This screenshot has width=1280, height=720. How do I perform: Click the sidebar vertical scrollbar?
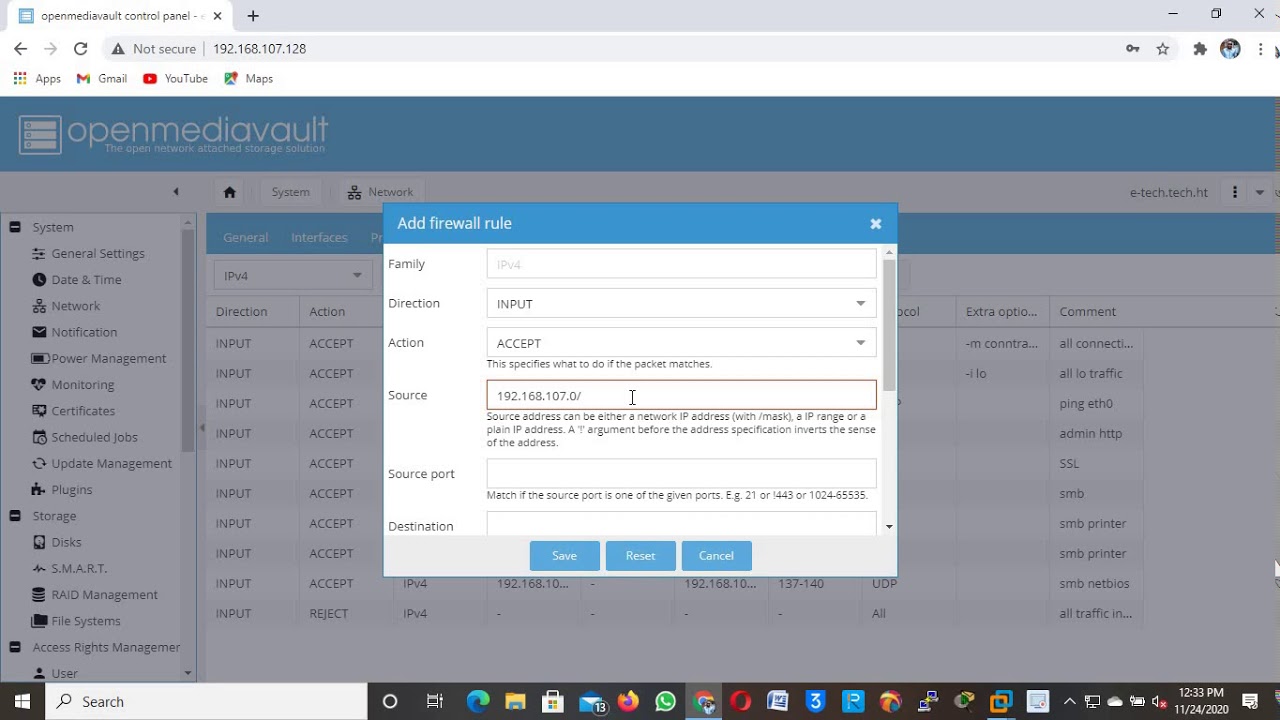[x=188, y=340]
